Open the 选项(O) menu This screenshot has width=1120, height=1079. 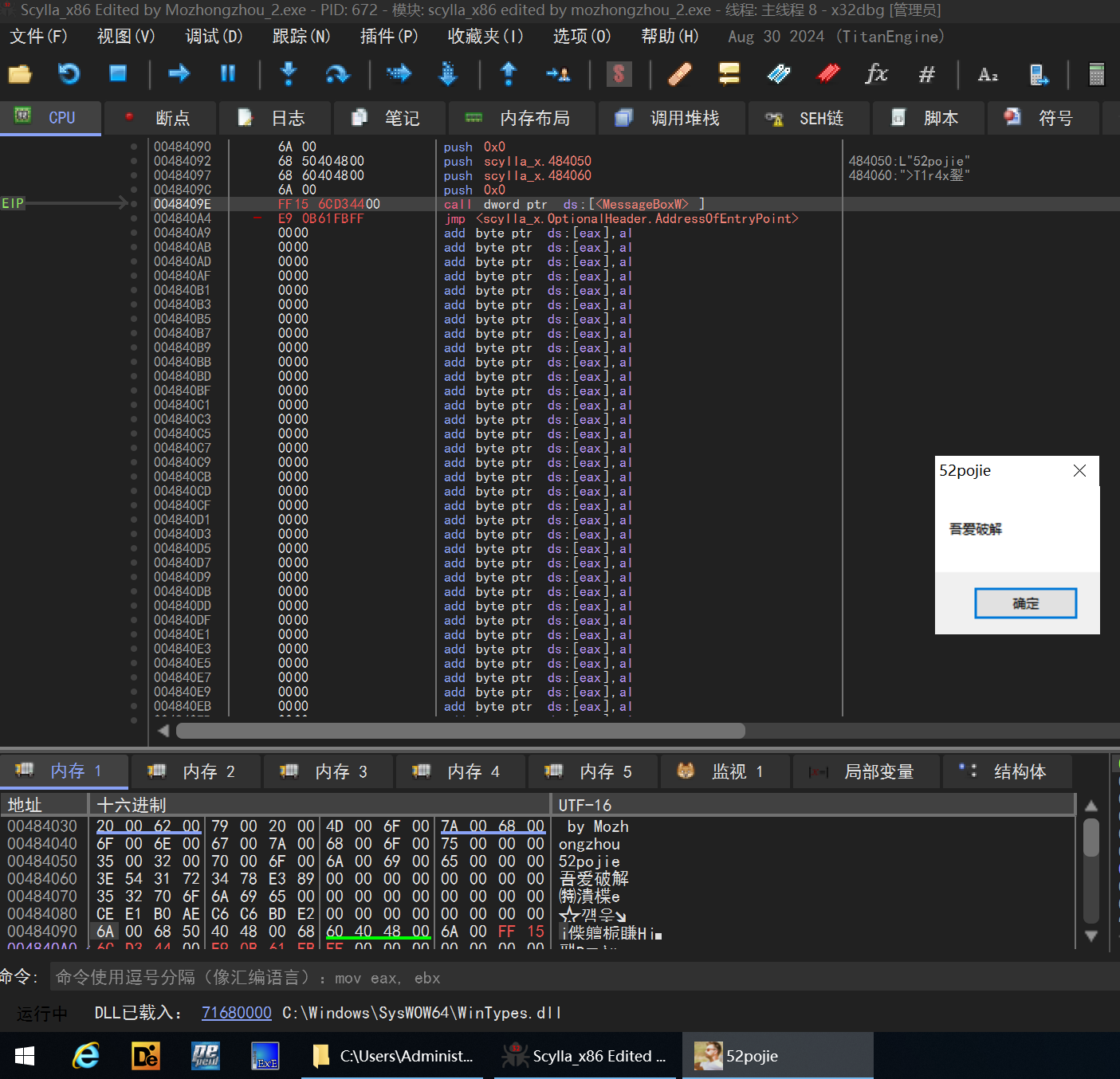(582, 37)
